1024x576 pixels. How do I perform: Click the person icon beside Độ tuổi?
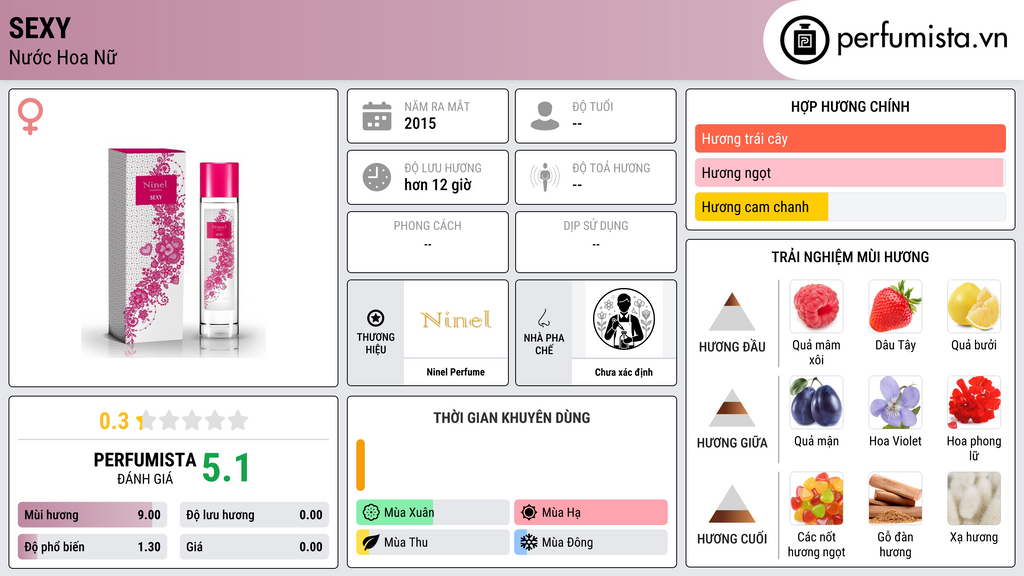[x=545, y=116]
